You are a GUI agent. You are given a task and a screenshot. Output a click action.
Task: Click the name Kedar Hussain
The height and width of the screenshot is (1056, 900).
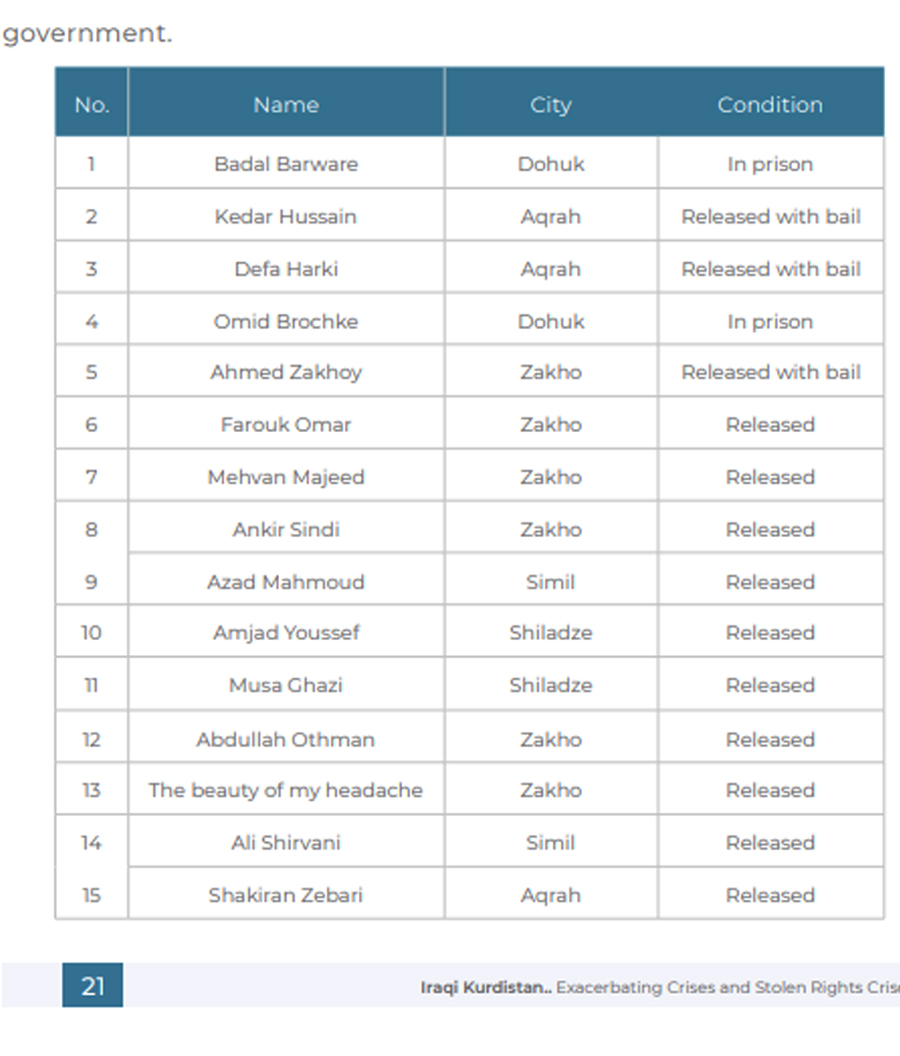[x=286, y=217]
